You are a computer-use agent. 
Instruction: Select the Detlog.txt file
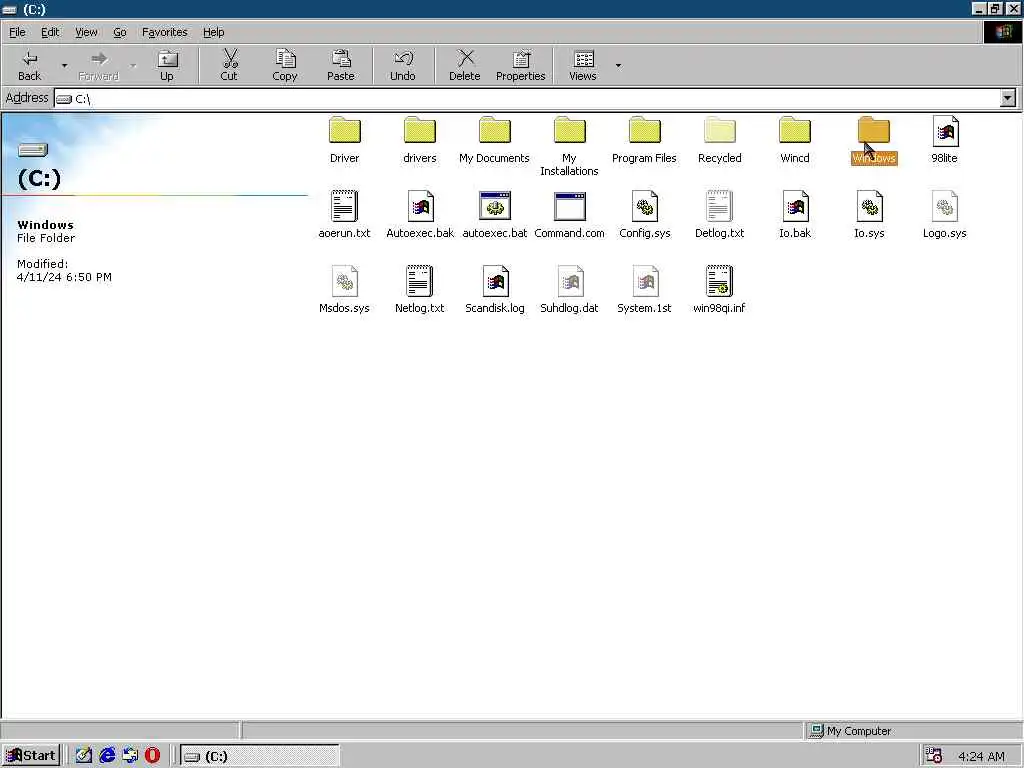720,216
